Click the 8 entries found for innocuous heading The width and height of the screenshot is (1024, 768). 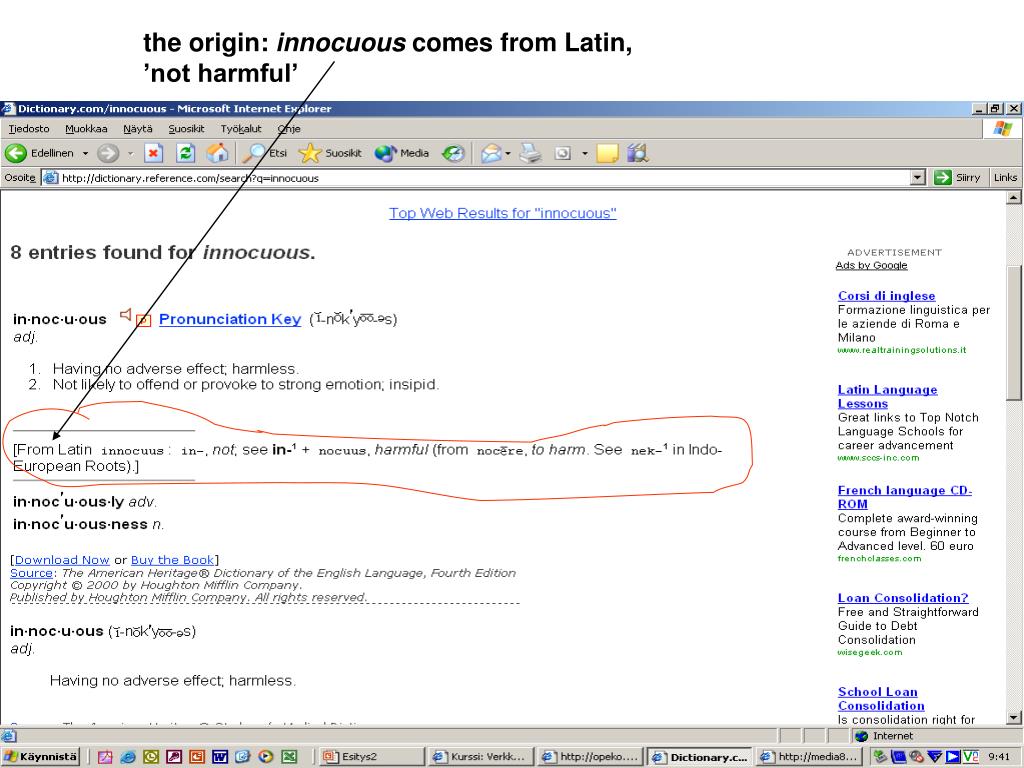pos(163,252)
